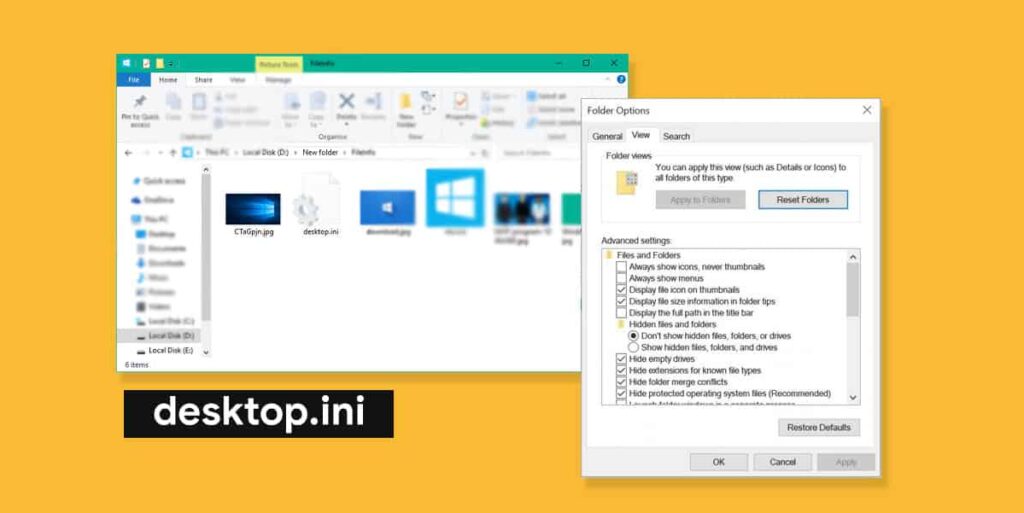1024x513 pixels.
Task: Uncheck Display file icon on thumbnails
Action: (621, 290)
